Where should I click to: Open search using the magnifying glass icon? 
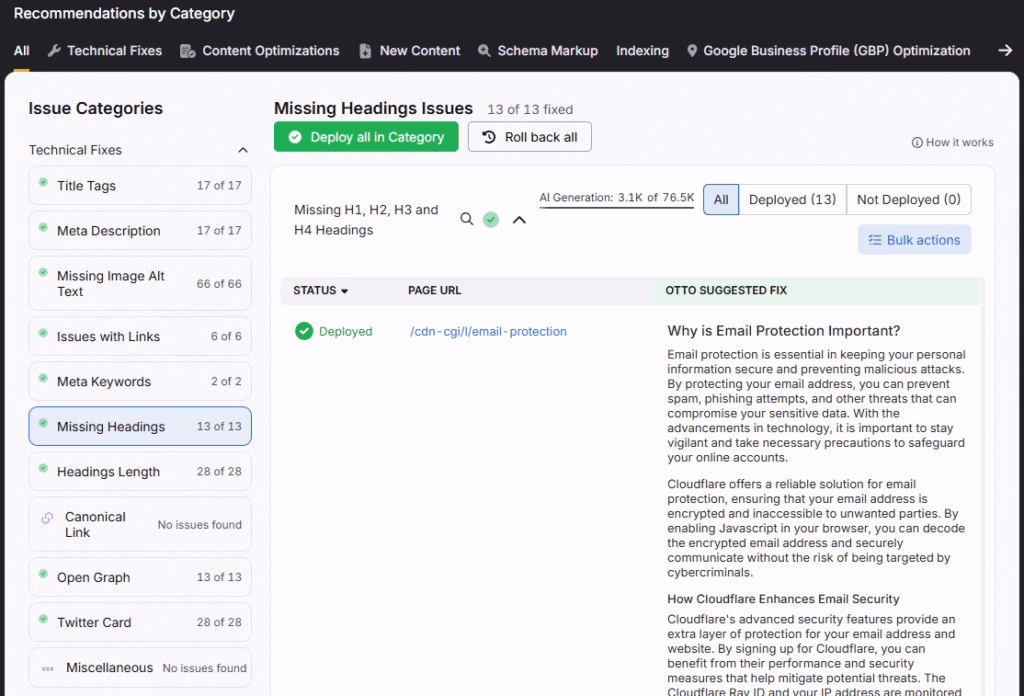coord(466,218)
